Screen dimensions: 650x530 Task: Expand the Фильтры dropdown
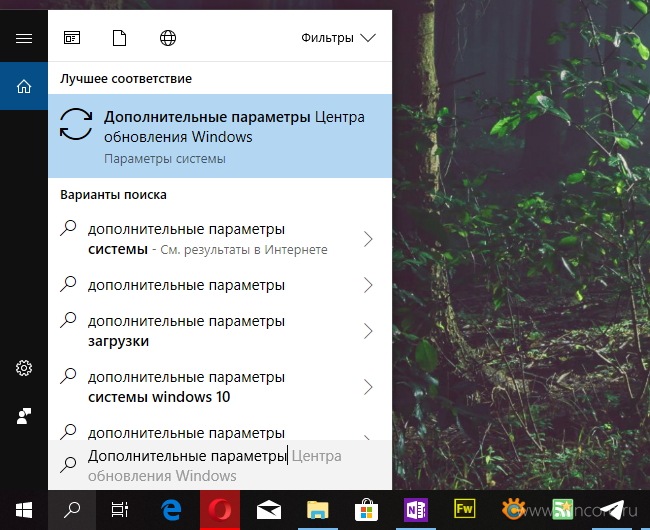[338, 38]
